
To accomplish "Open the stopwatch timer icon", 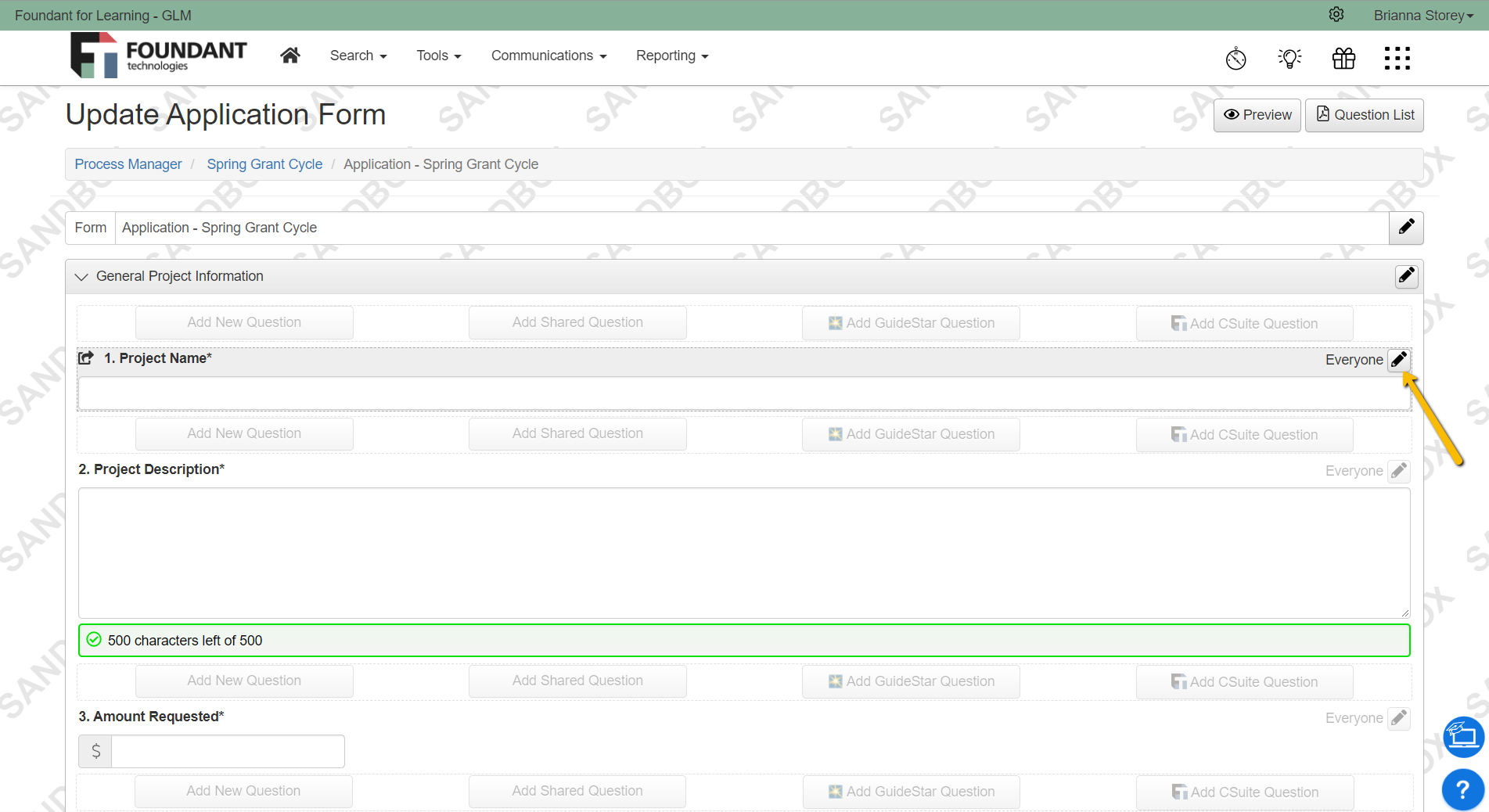I will 1236,58.
